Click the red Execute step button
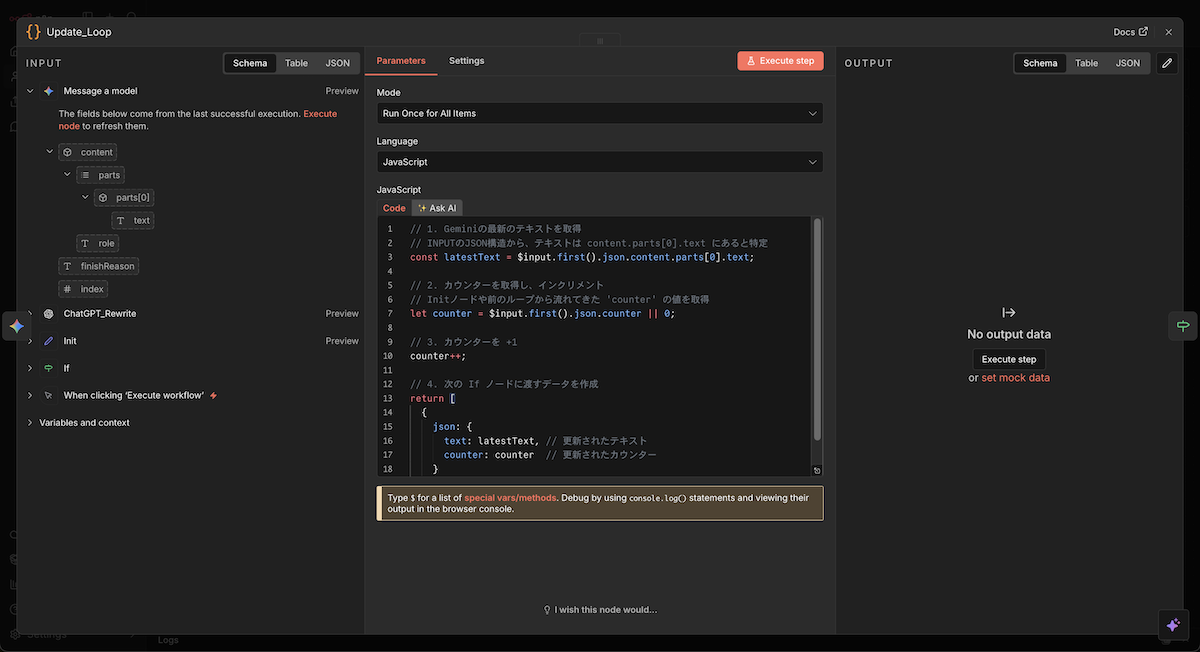Screen dimensions: 1200x652 click(x=780, y=61)
